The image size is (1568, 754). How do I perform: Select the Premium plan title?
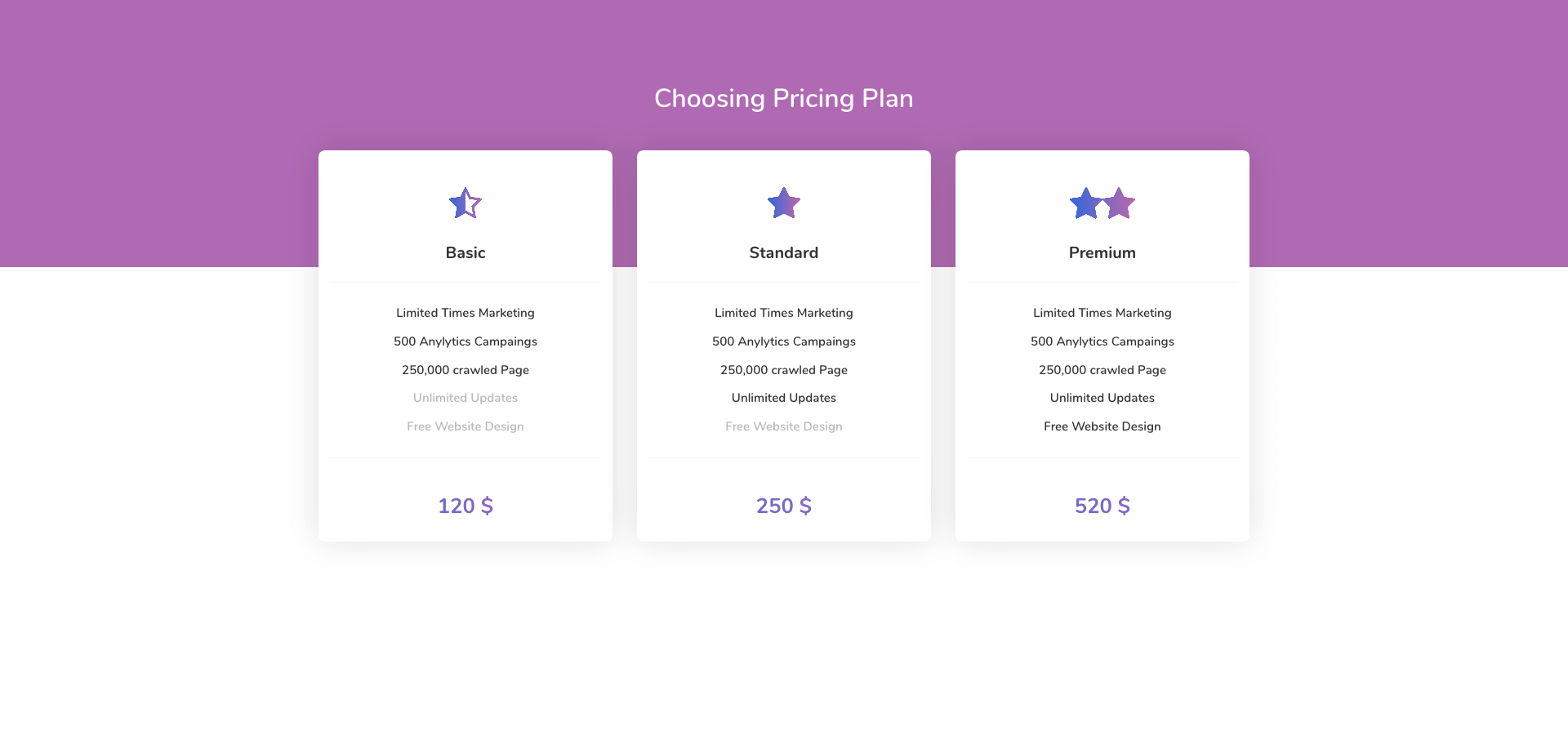point(1102,253)
